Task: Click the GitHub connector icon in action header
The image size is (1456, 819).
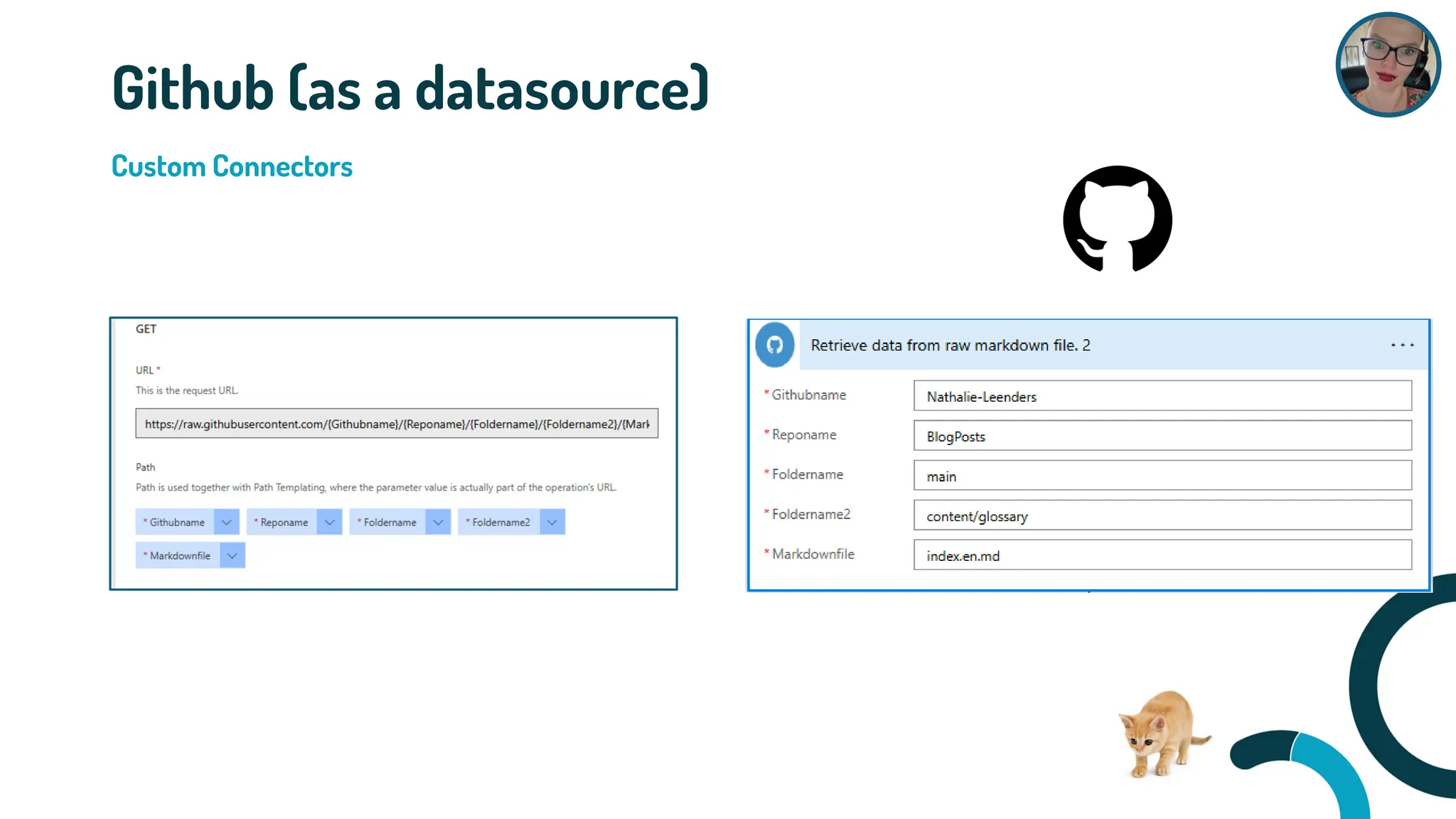Action: [x=775, y=345]
